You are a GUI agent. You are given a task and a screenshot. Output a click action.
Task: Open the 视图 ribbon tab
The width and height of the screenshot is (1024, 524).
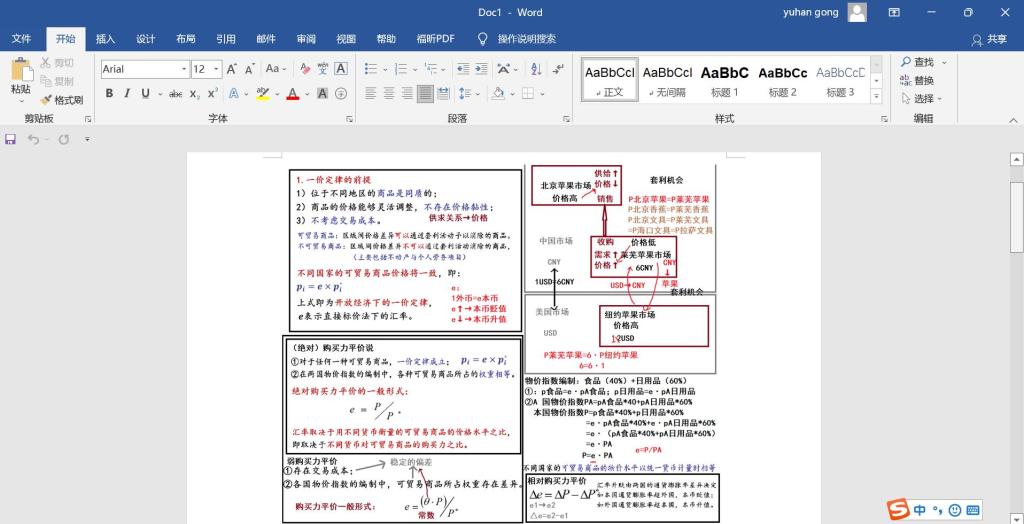(346, 39)
